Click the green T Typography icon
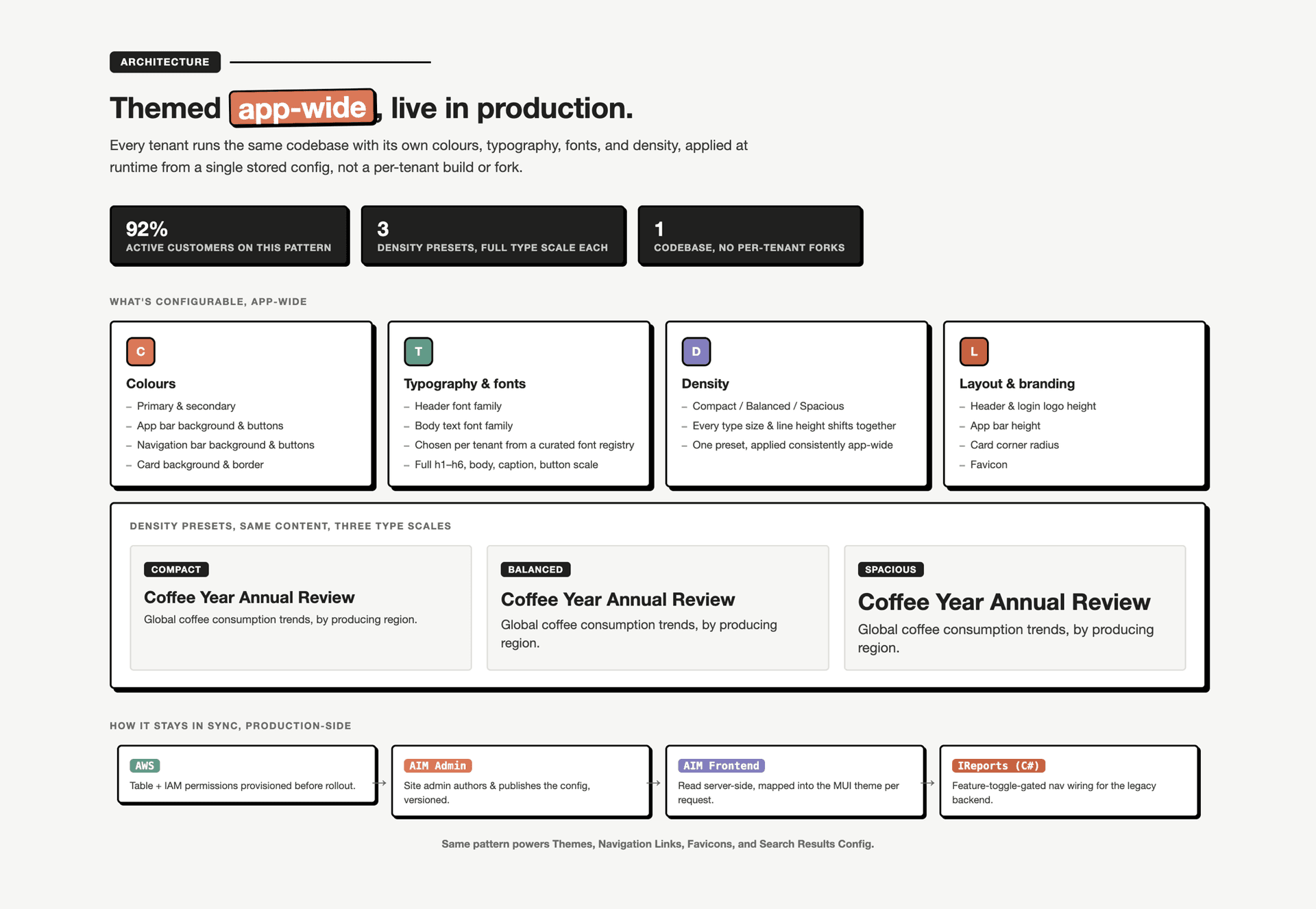The image size is (1316, 909). click(x=418, y=352)
